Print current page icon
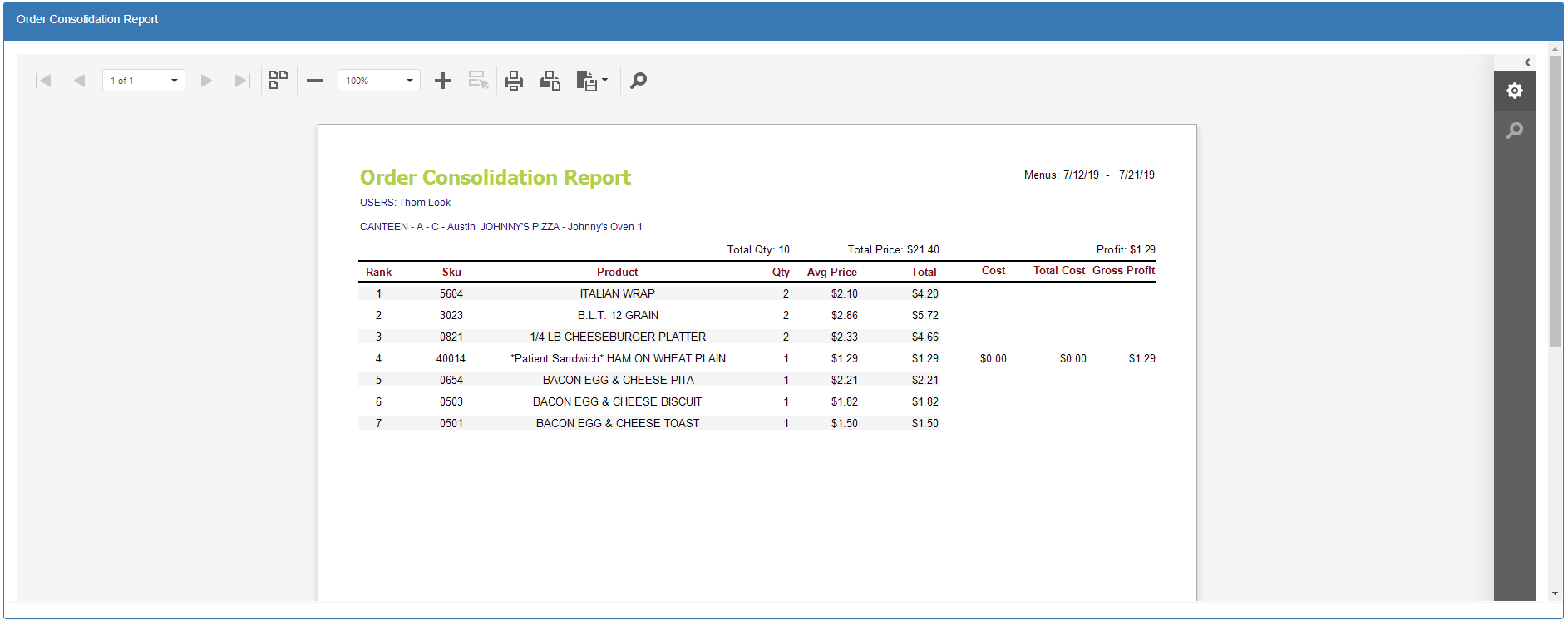 click(x=550, y=81)
